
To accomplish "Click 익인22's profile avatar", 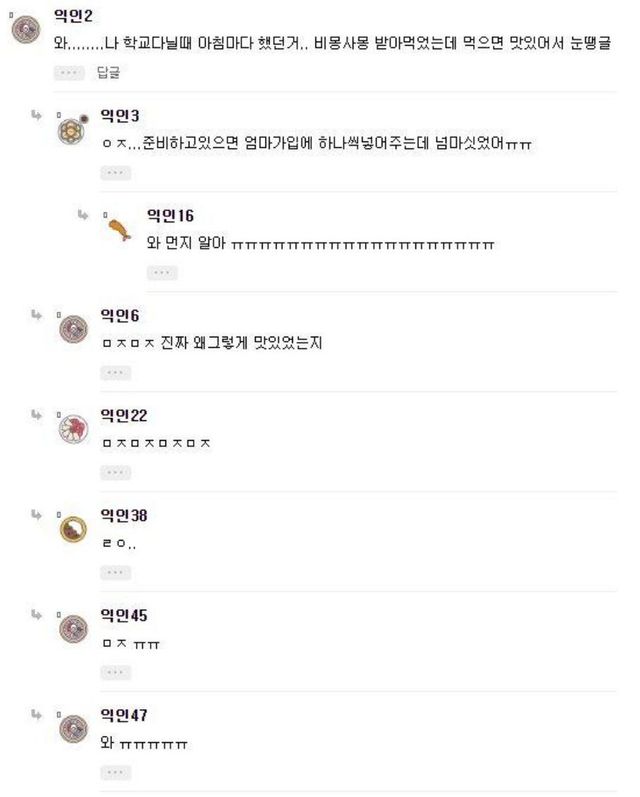I will [x=73, y=429].
